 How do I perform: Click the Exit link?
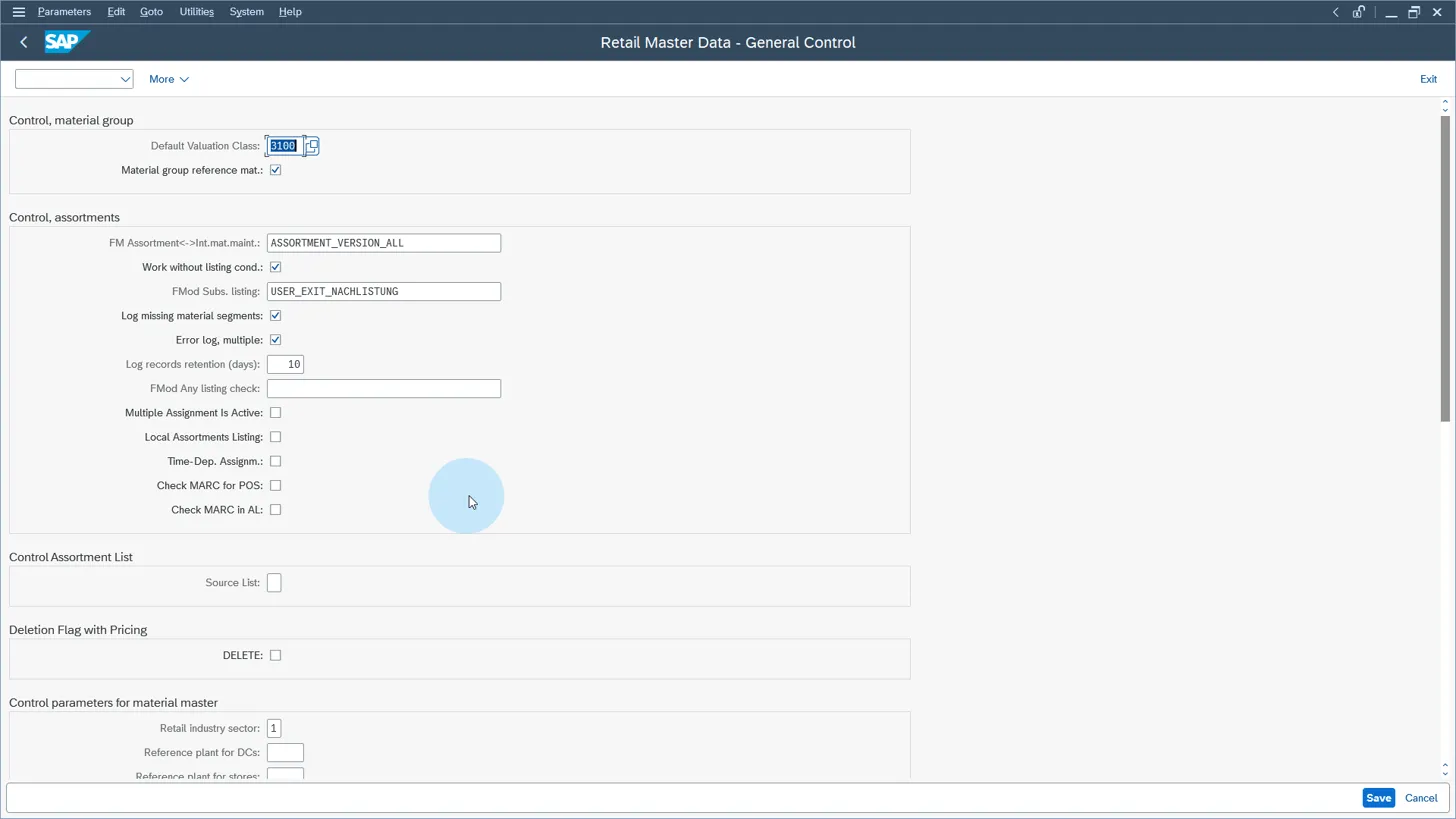coord(1428,79)
